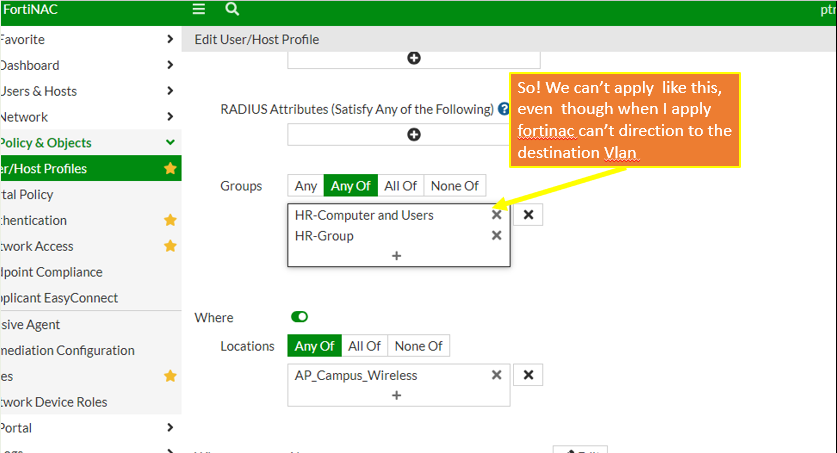This screenshot has height=453, width=837.
Task: Clear the Locations list box button
Action: [528, 375]
